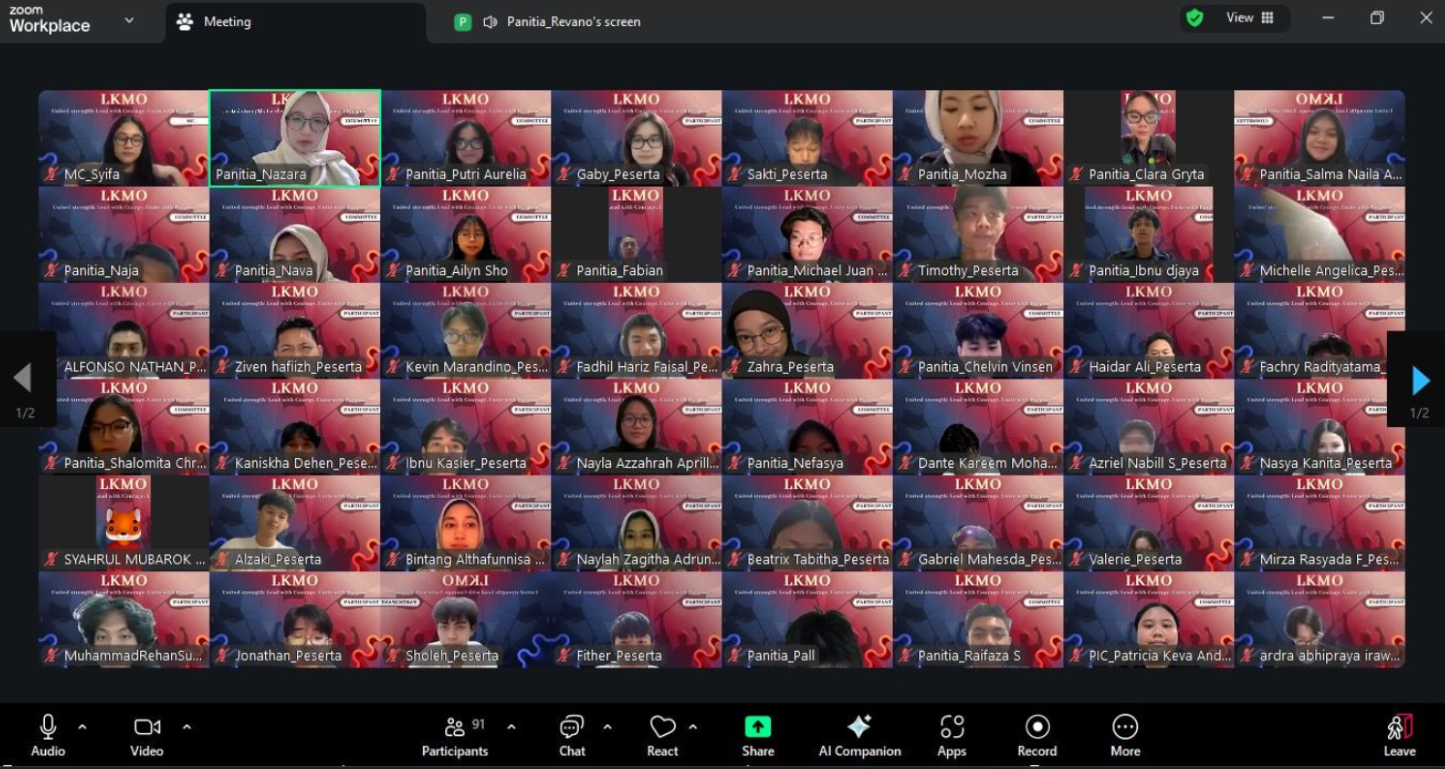Click the green encryption shield icon
The width and height of the screenshot is (1445, 769).
click(x=1194, y=18)
